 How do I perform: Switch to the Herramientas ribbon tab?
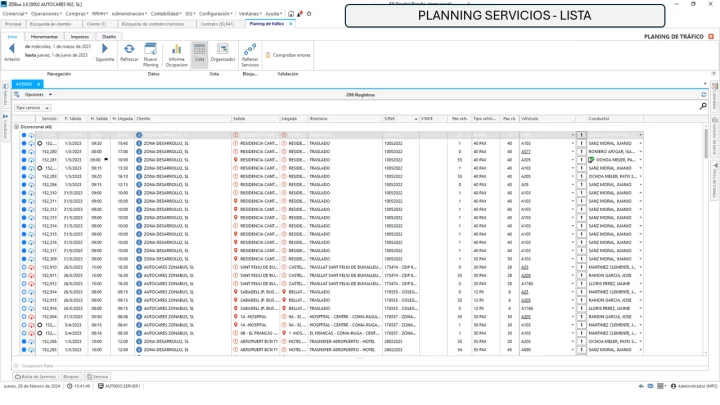44,35
